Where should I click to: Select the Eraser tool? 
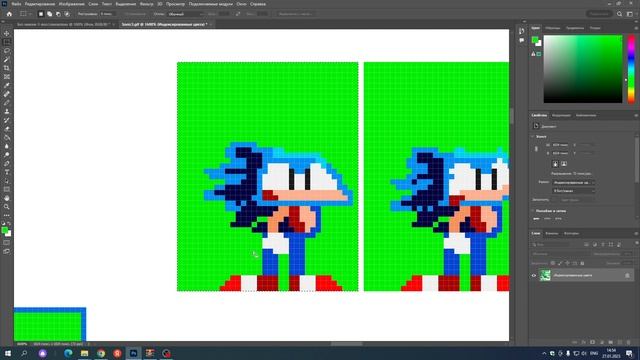(7, 129)
